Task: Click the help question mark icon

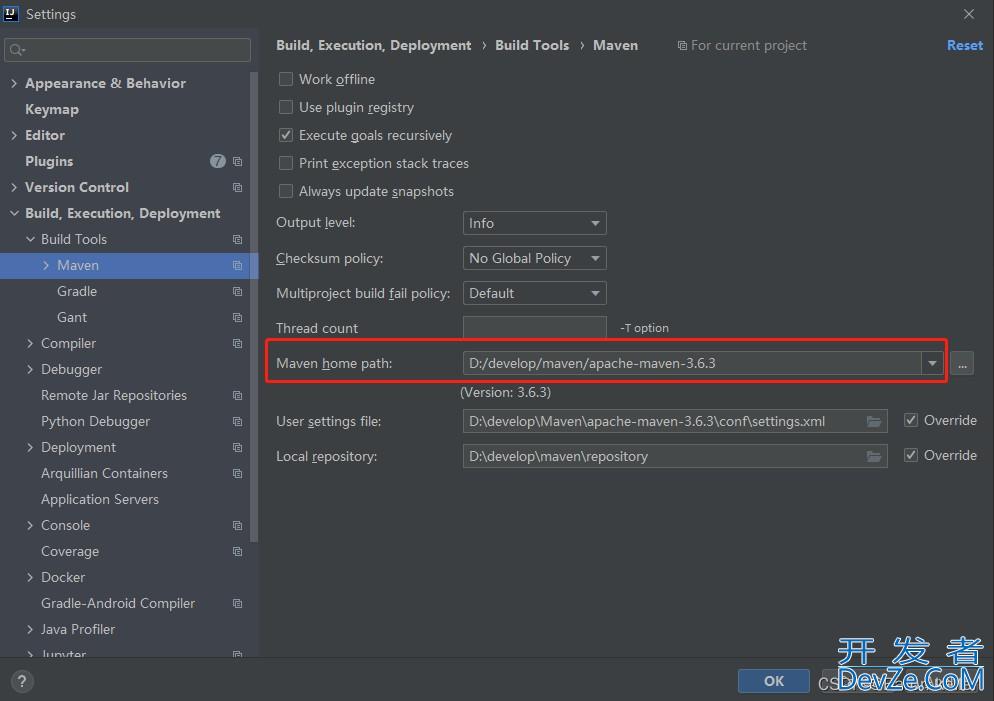Action: (21, 681)
